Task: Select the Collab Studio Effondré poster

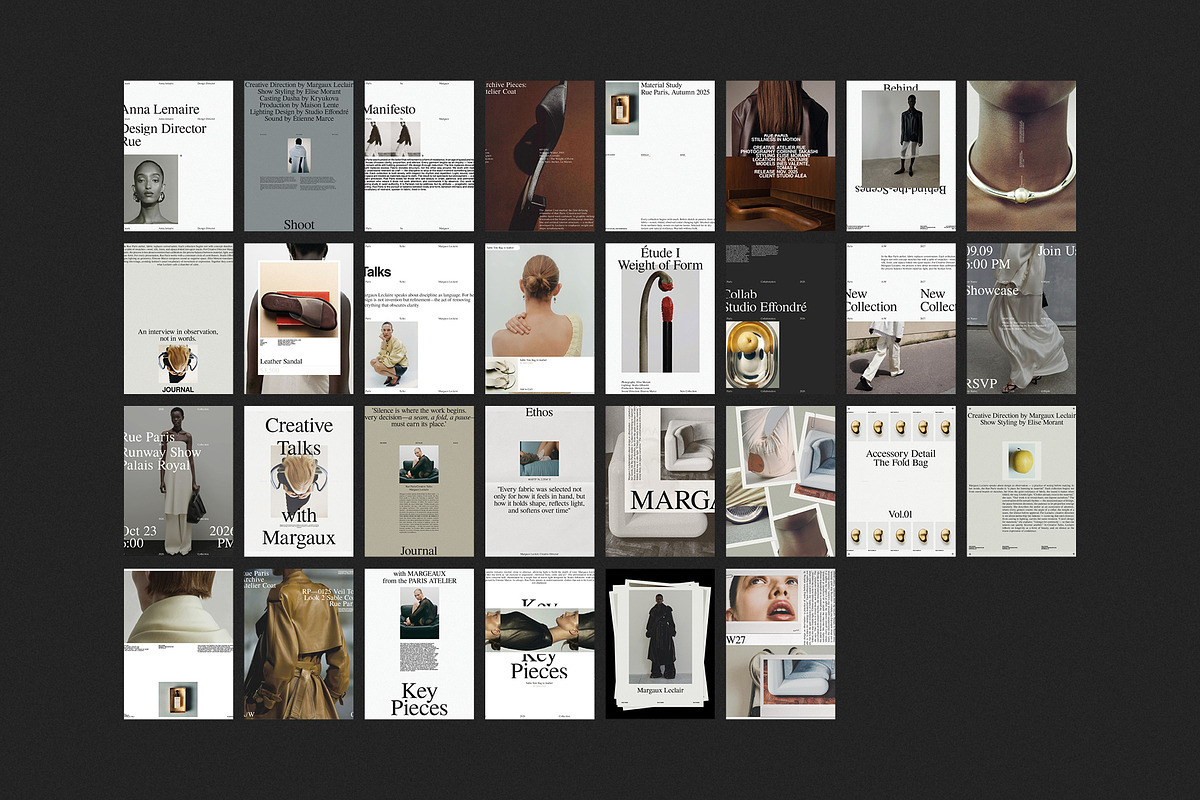Action: tap(780, 319)
